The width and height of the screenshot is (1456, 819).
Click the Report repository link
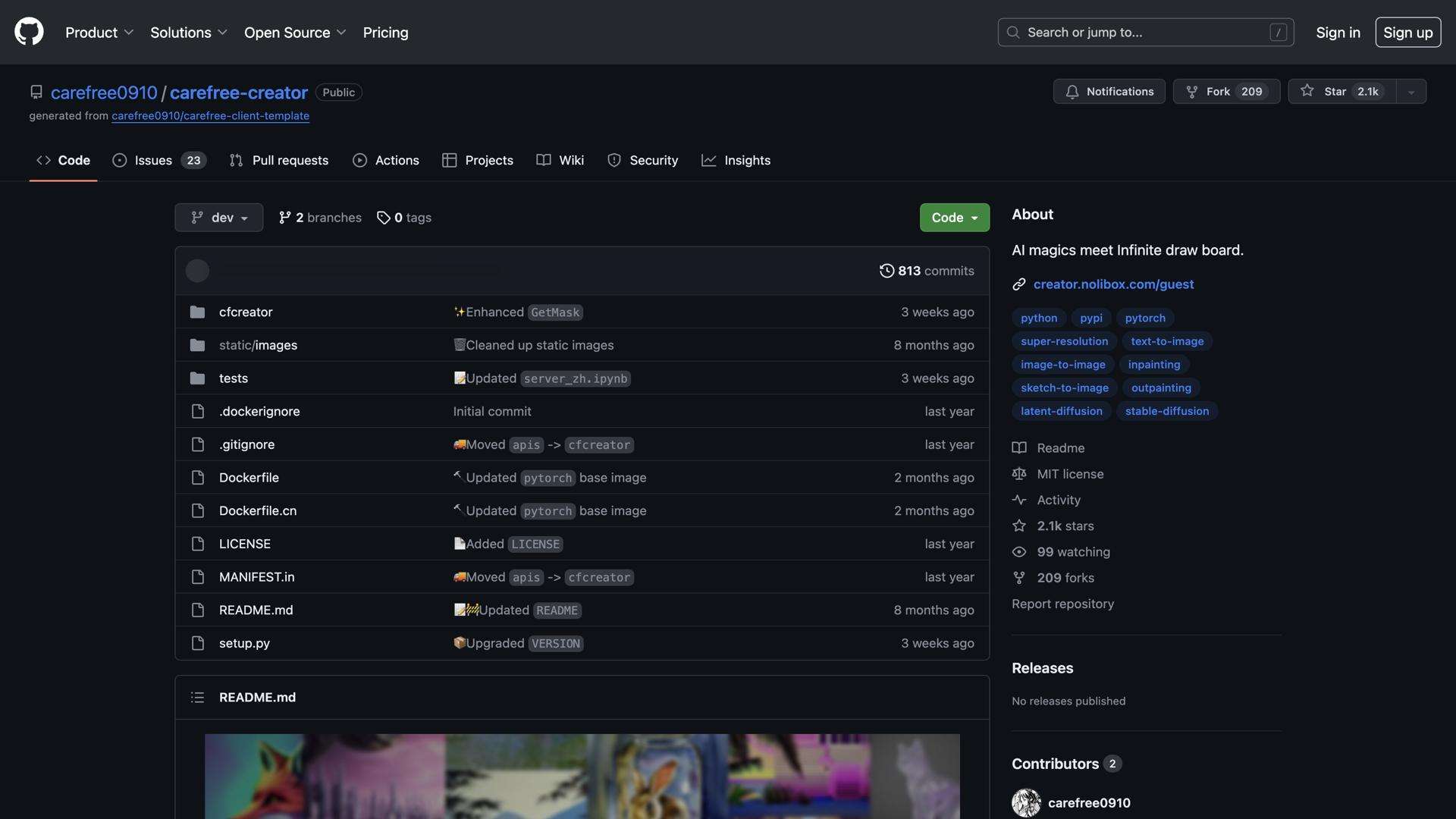pos(1062,604)
